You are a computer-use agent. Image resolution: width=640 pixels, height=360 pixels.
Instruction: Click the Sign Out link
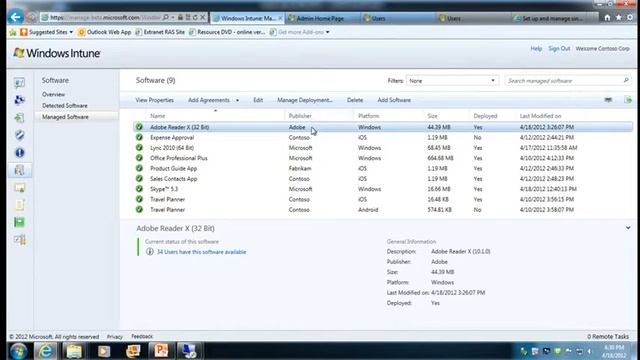coord(559,49)
